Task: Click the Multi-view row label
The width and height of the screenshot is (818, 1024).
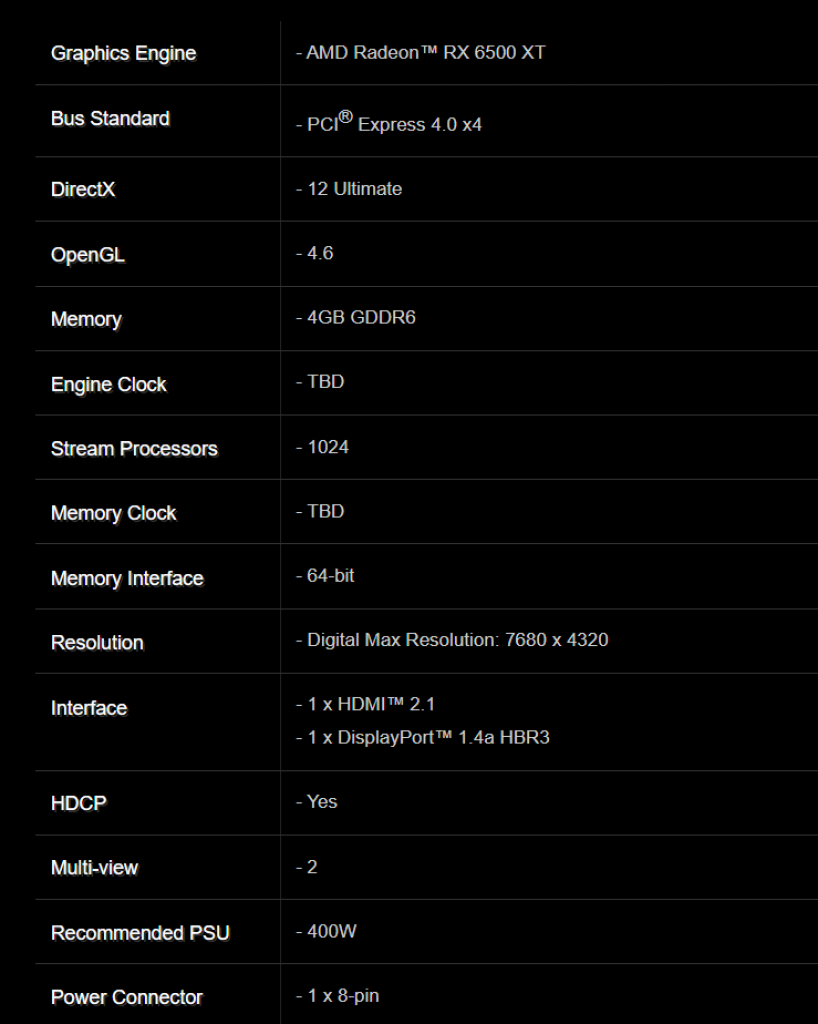Action: [x=95, y=868]
